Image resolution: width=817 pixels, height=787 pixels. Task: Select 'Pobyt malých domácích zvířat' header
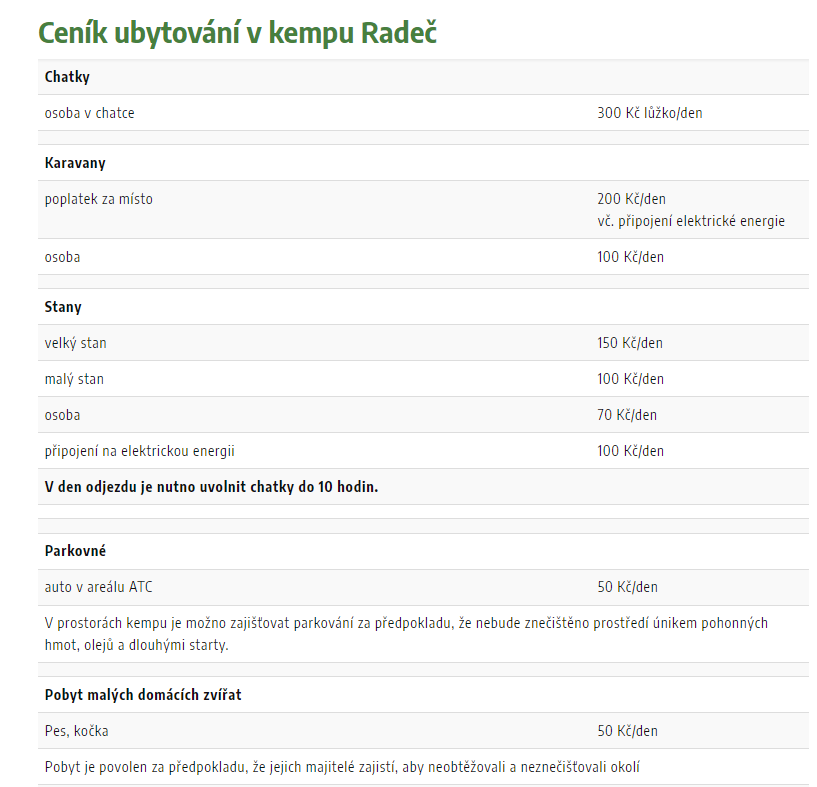[x=143, y=695]
